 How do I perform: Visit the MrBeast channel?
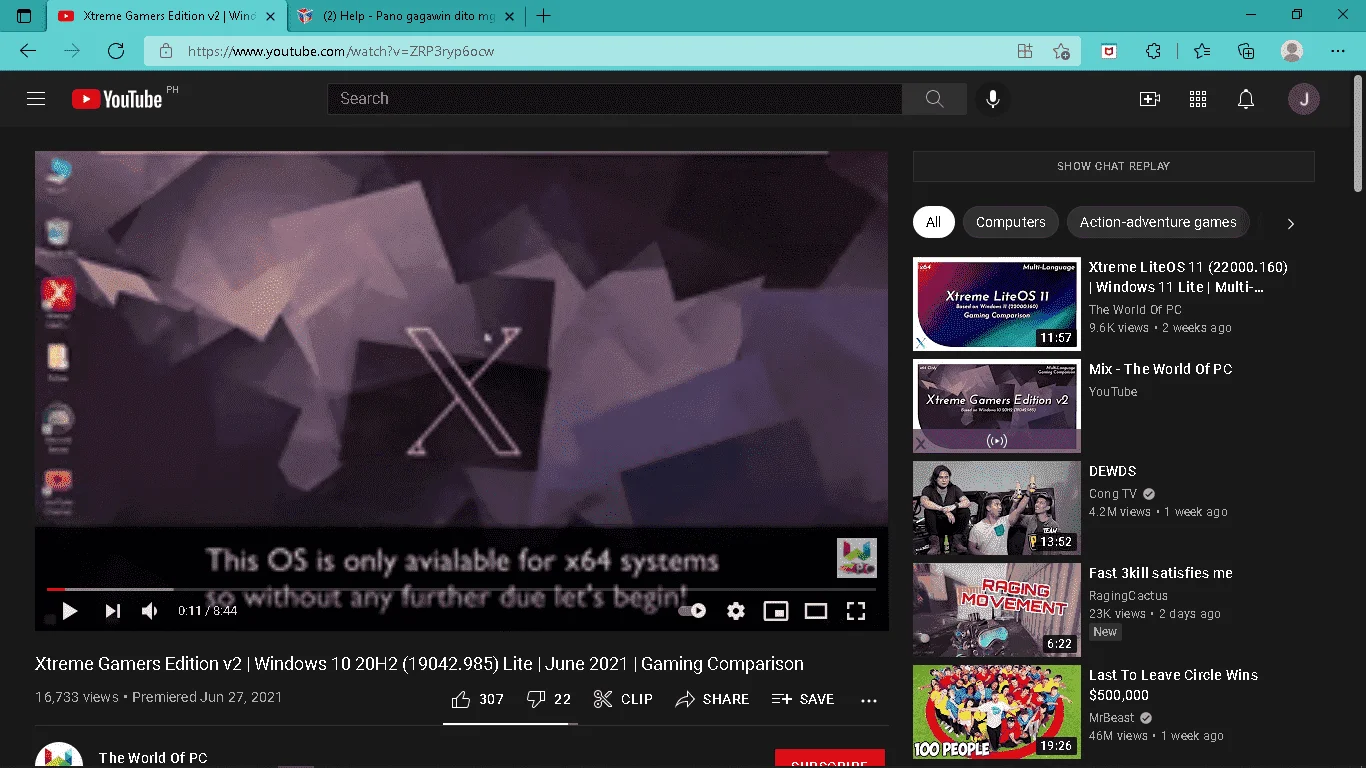click(1113, 718)
